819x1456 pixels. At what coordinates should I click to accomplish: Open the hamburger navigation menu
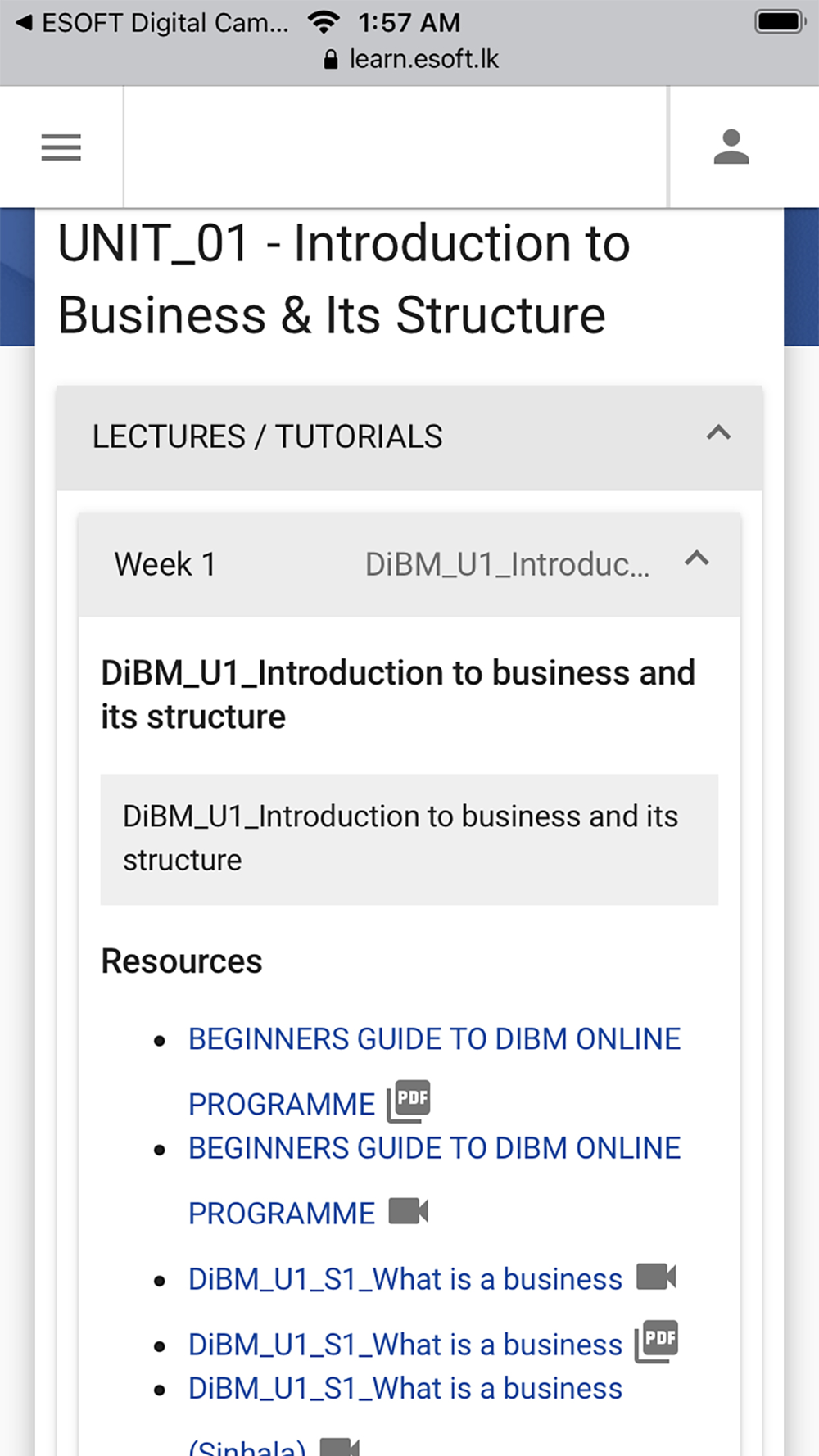pos(61,147)
